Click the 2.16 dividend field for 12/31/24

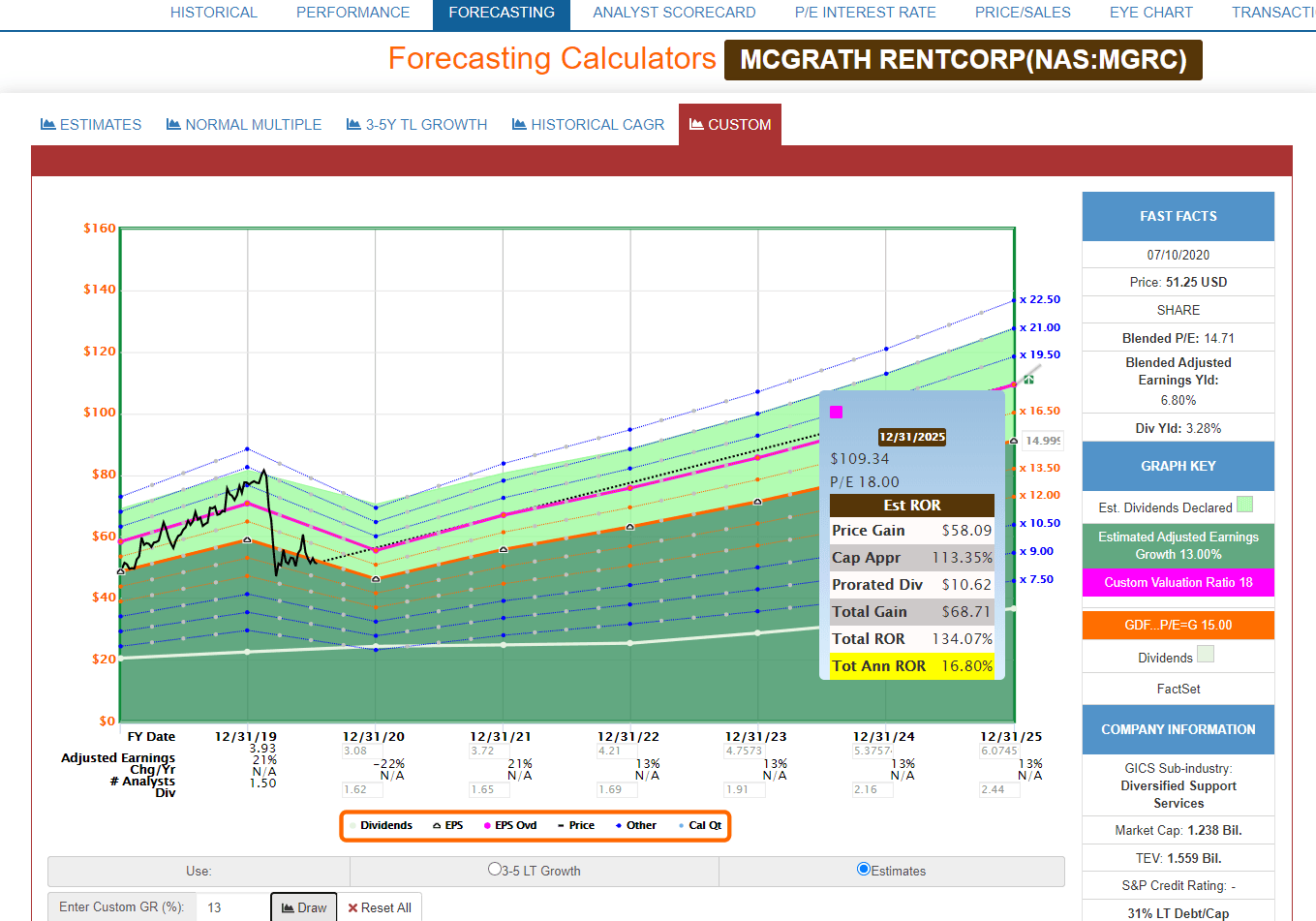(871, 789)
